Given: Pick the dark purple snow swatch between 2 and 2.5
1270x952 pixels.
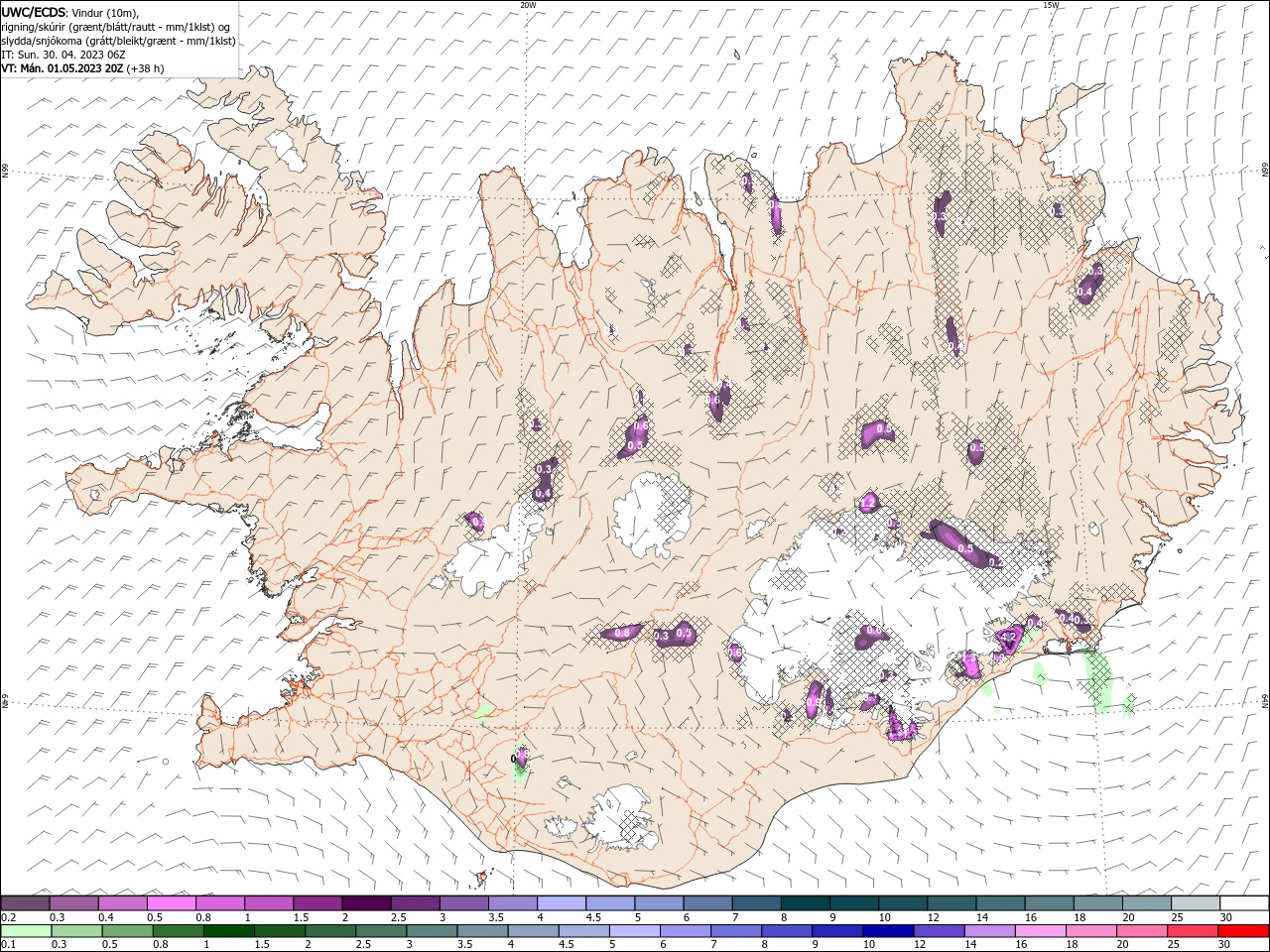Looking at the screenshot, I should click(366, 903).
